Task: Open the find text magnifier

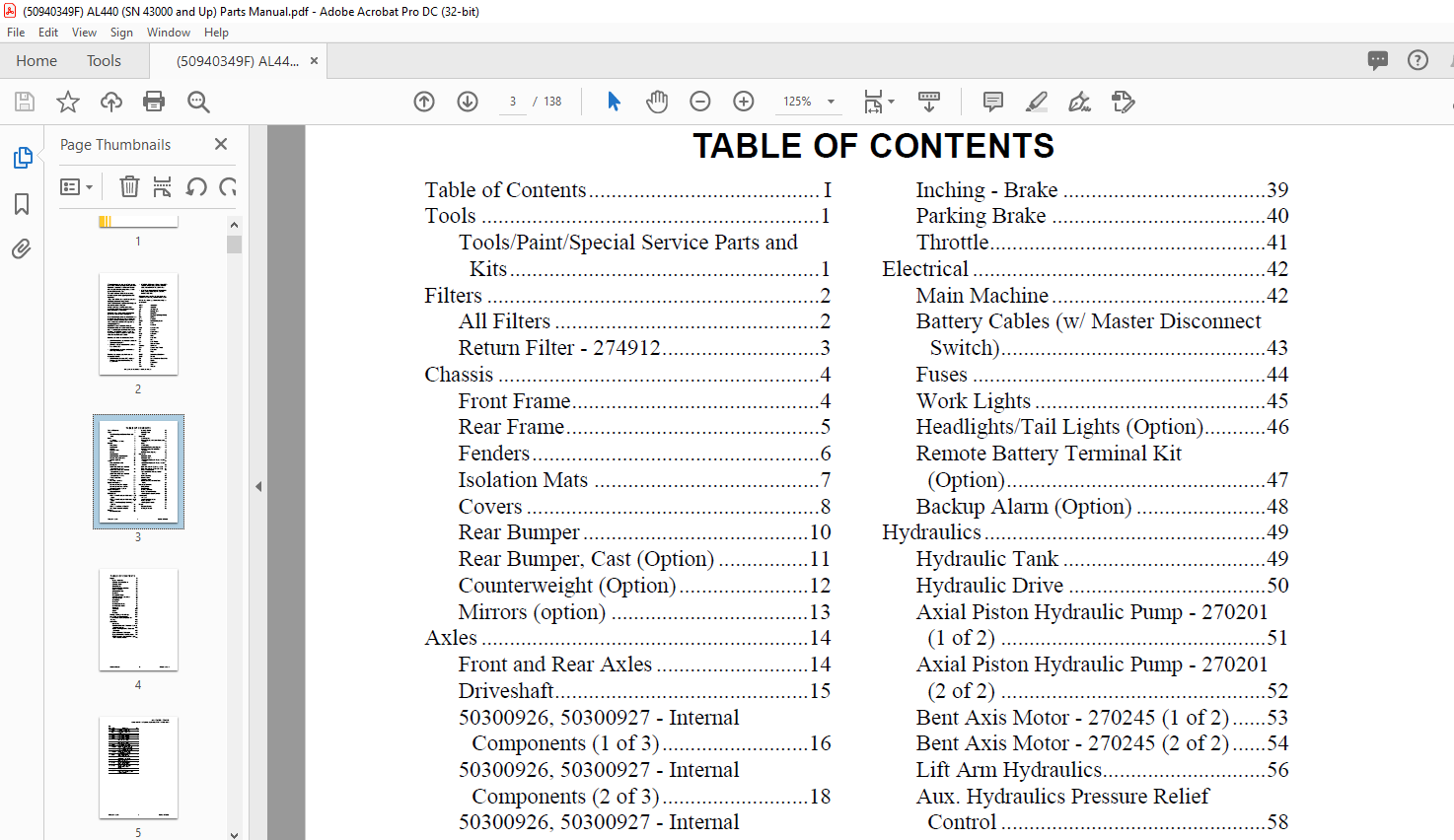Action: (x=198, y=102)
